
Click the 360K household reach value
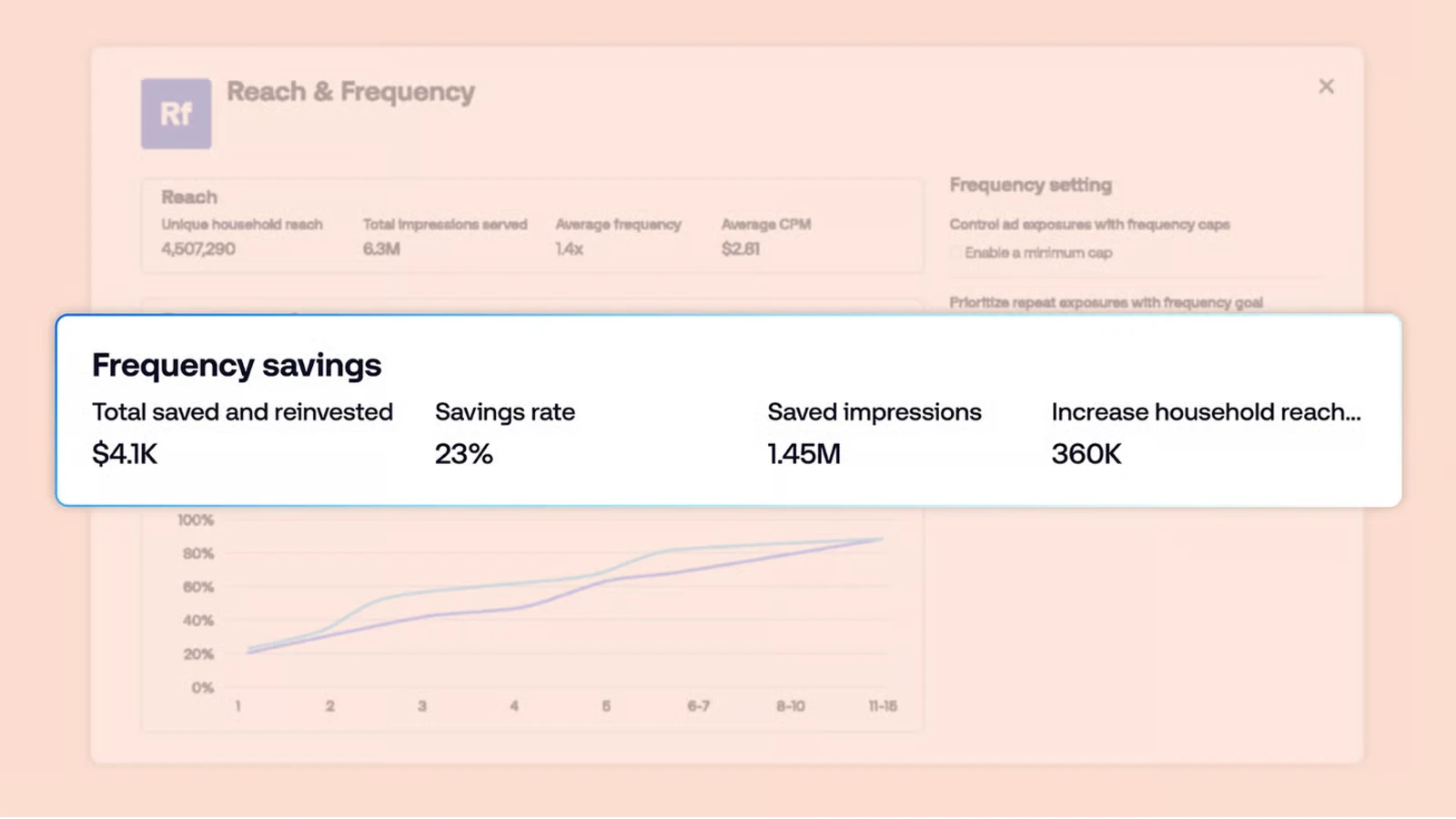(1087, 454)
